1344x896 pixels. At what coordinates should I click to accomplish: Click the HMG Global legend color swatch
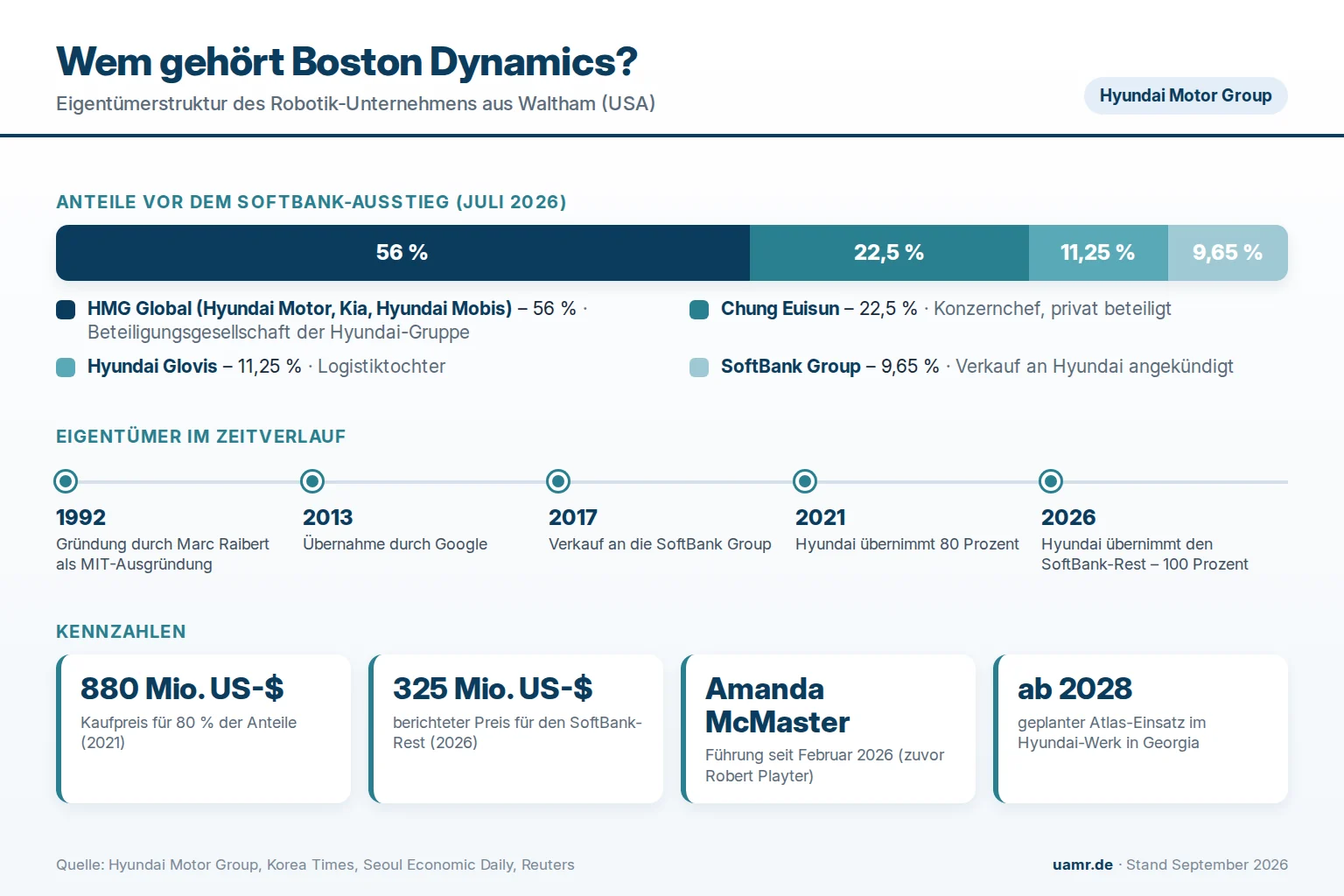click(x=66, y=310)
